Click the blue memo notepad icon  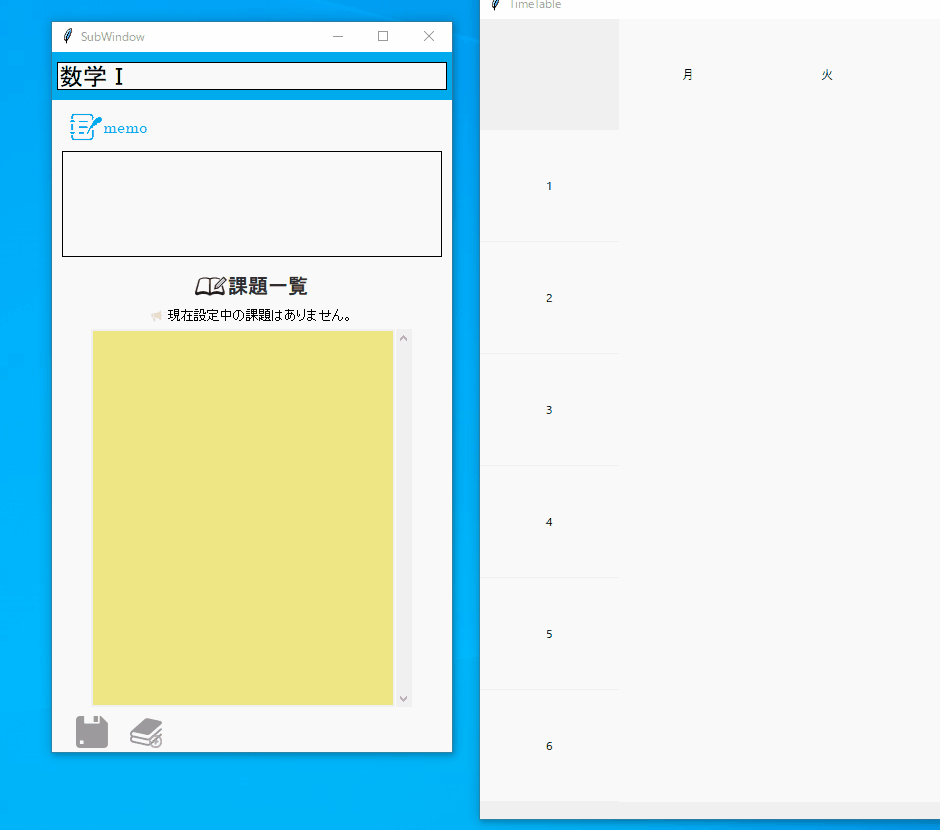click(x=82, y=127)
